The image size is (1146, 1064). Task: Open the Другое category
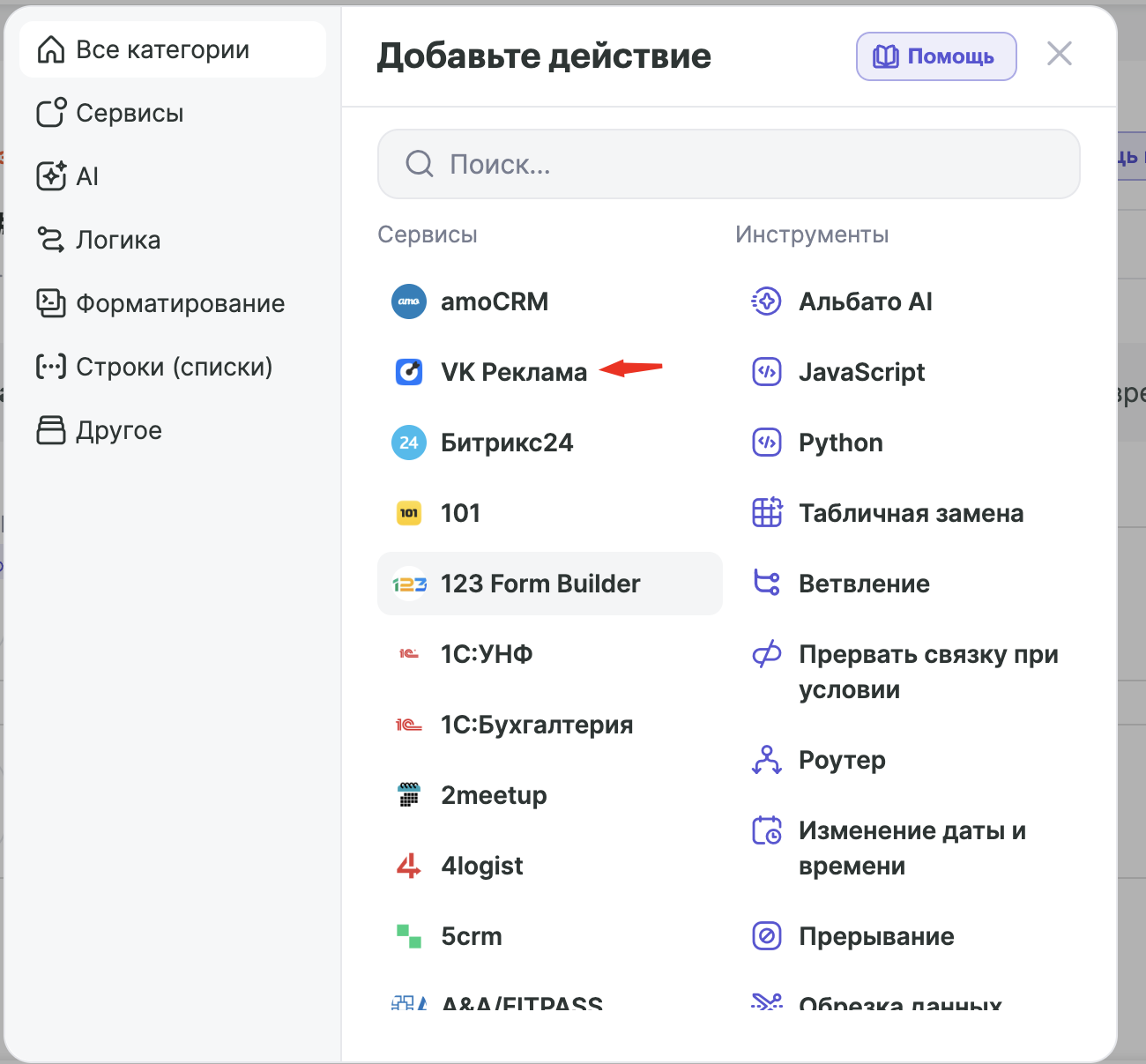coord(173,430)
